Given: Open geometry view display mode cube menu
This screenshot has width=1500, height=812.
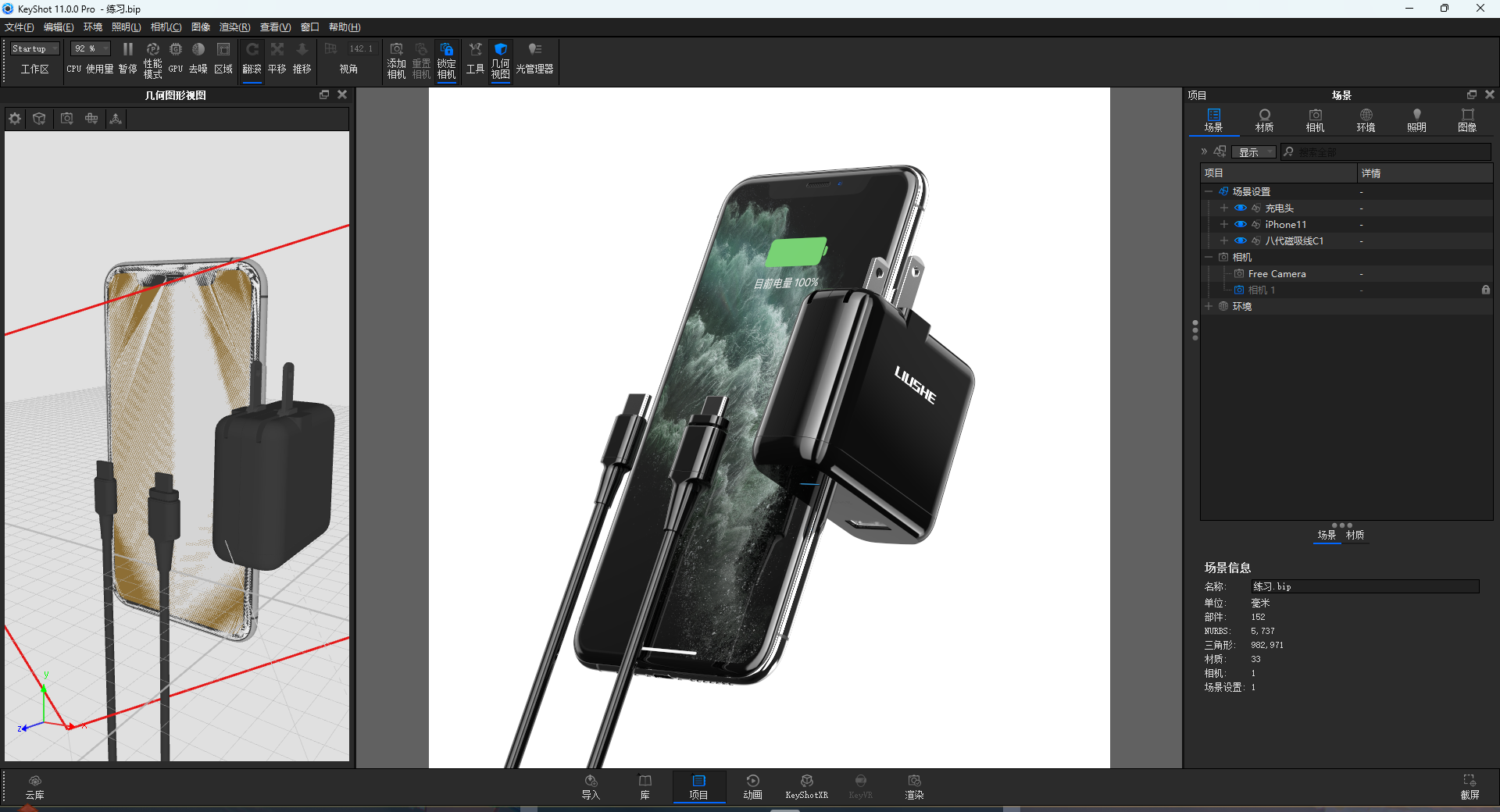Looking at the screenshot, I should (39, 119).
